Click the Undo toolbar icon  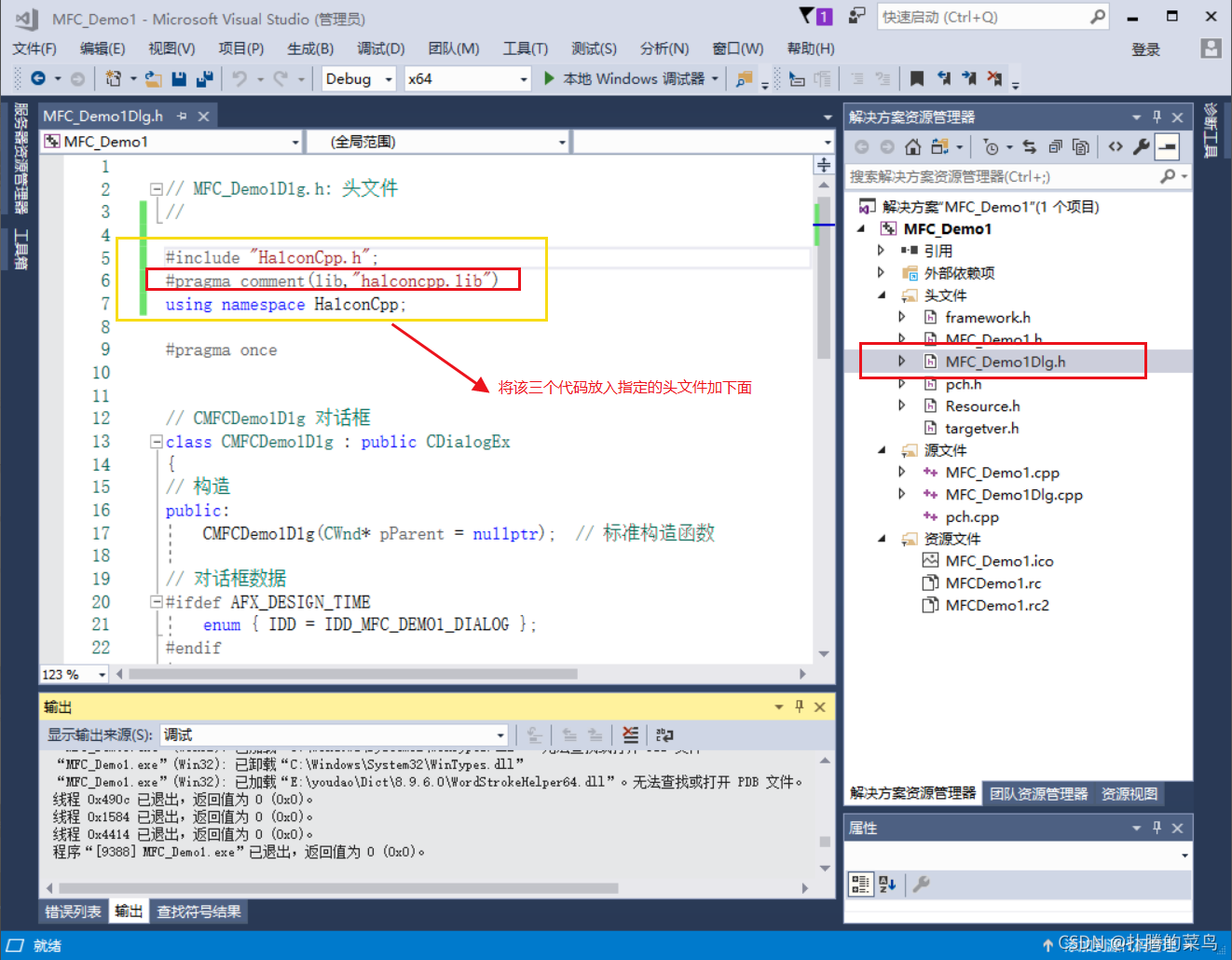[x=240, y=79]
